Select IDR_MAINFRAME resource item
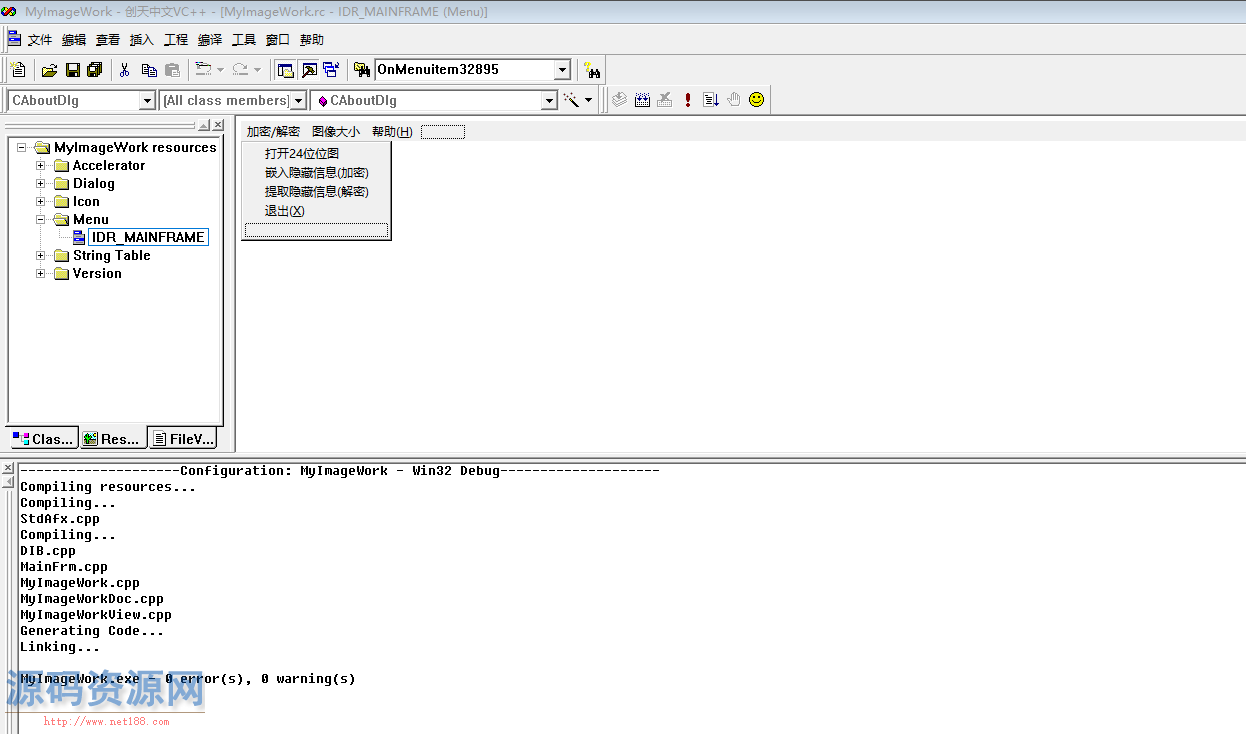 pos(148,238)
